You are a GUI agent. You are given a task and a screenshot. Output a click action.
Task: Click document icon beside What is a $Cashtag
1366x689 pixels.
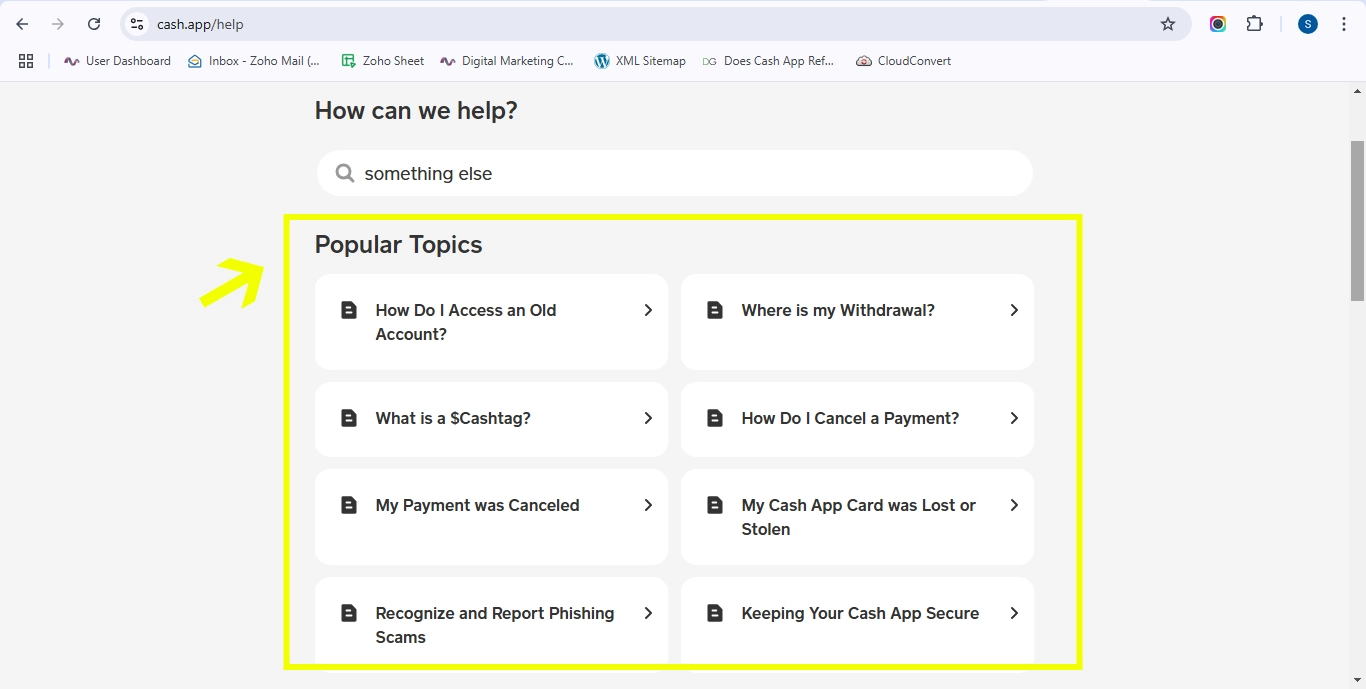coord(349,418)
